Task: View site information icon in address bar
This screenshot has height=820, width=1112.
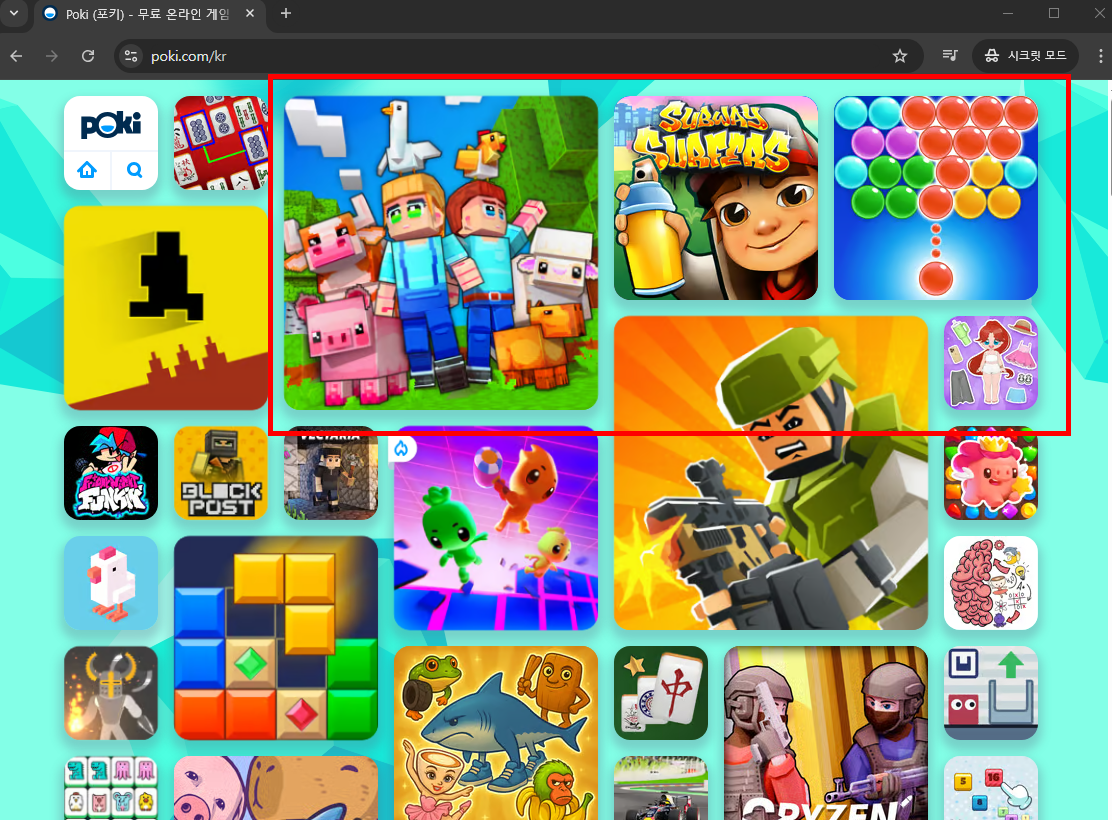Action: tap(131, 56)
